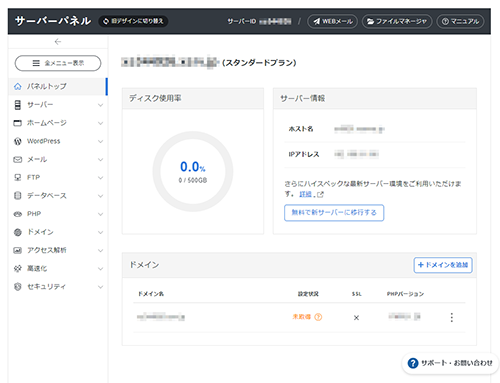Click the disk usage 0.0% circle gauge
Viewport: 500px width, 383px height.
(193, 171)
